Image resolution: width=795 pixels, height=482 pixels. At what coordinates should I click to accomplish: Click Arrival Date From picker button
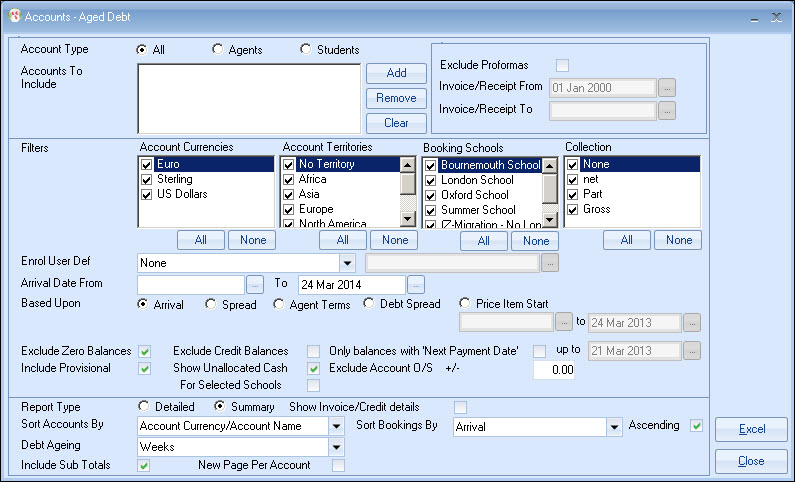(255, 284)
